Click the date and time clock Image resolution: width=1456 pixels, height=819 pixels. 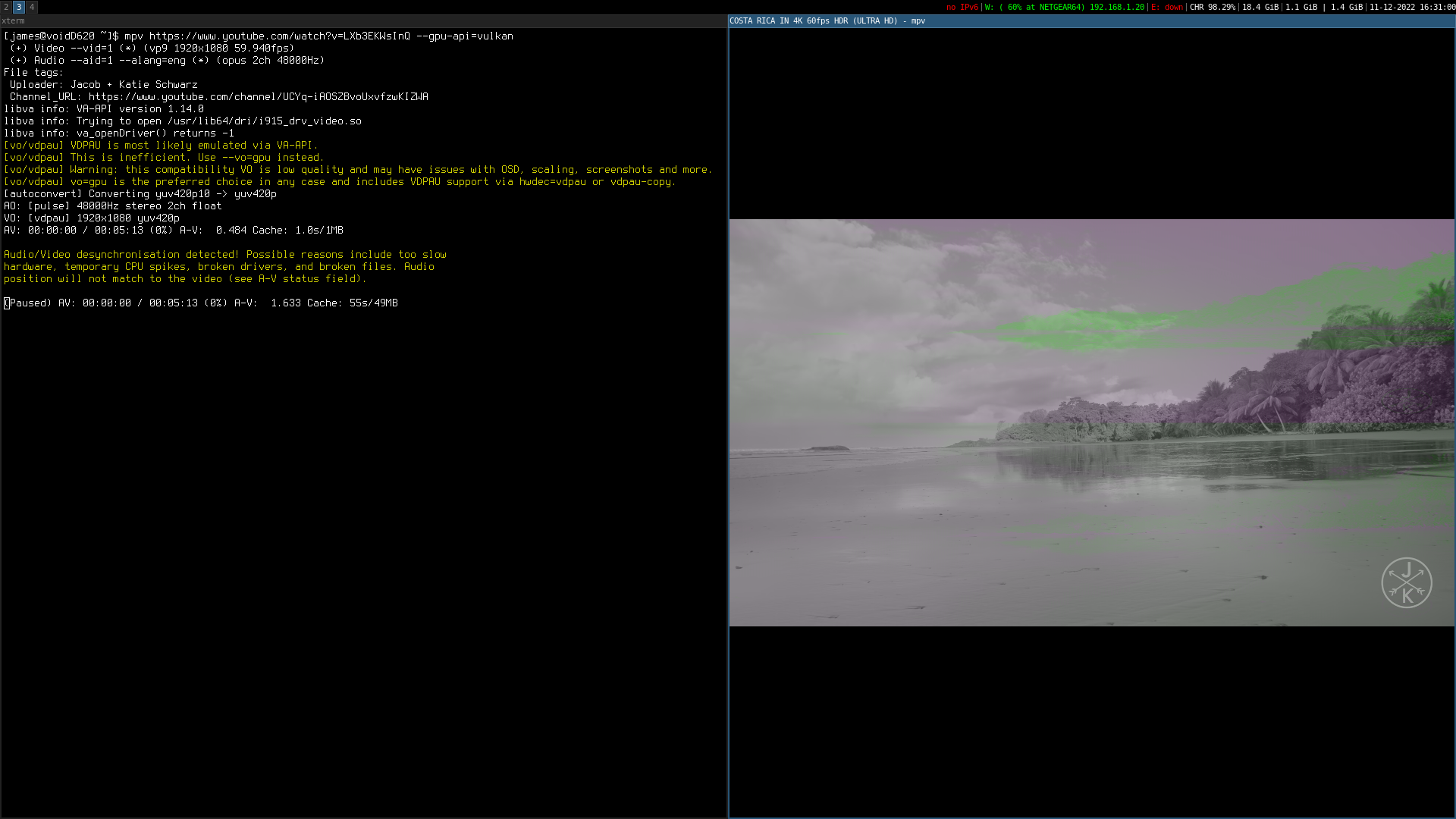click(x=1411, y=7)
